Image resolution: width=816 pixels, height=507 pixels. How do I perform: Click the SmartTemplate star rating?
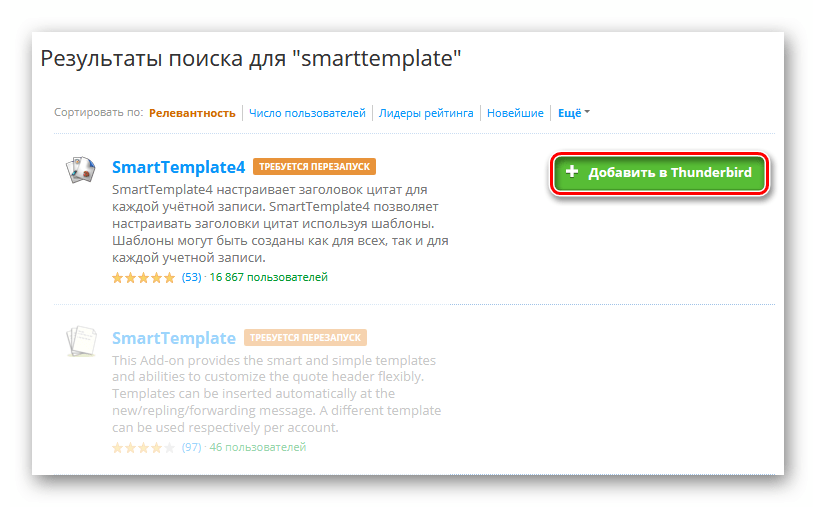coord(144,447)
